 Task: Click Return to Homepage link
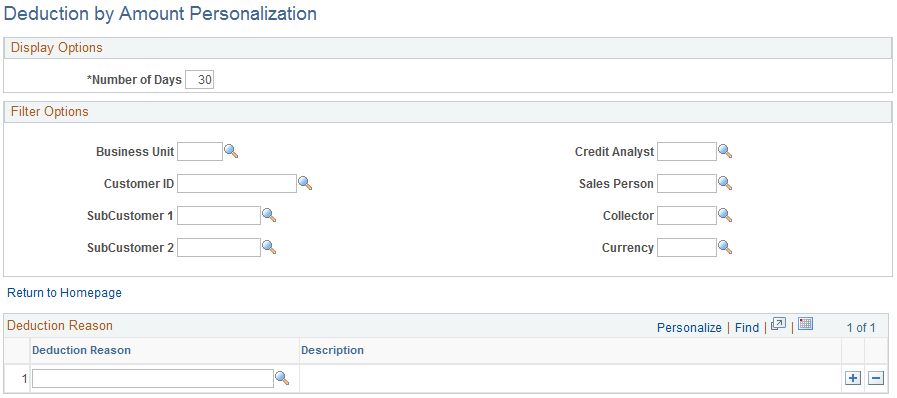tap(65, 293)
